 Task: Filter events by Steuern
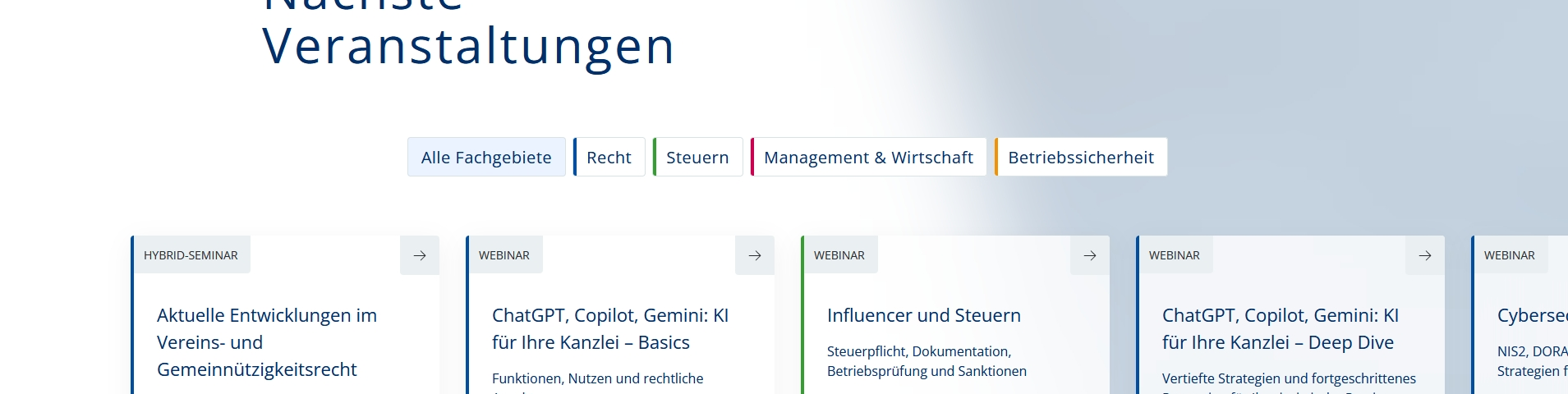point(697,157)
